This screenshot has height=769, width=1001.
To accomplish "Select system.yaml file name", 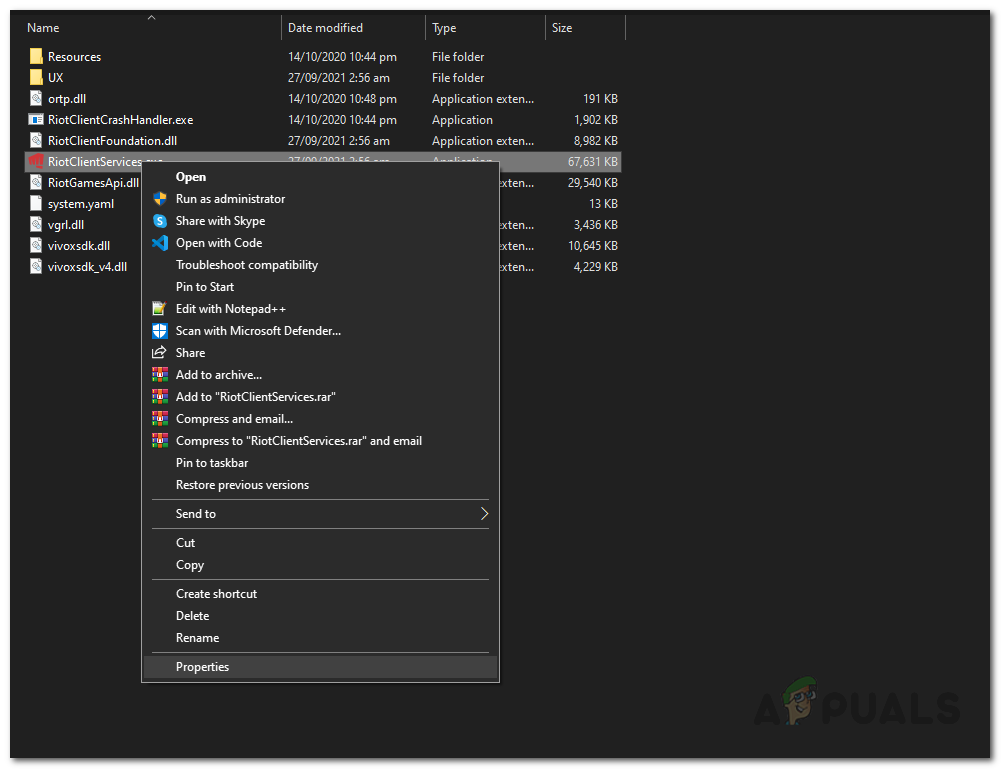I will click(81, 204).
